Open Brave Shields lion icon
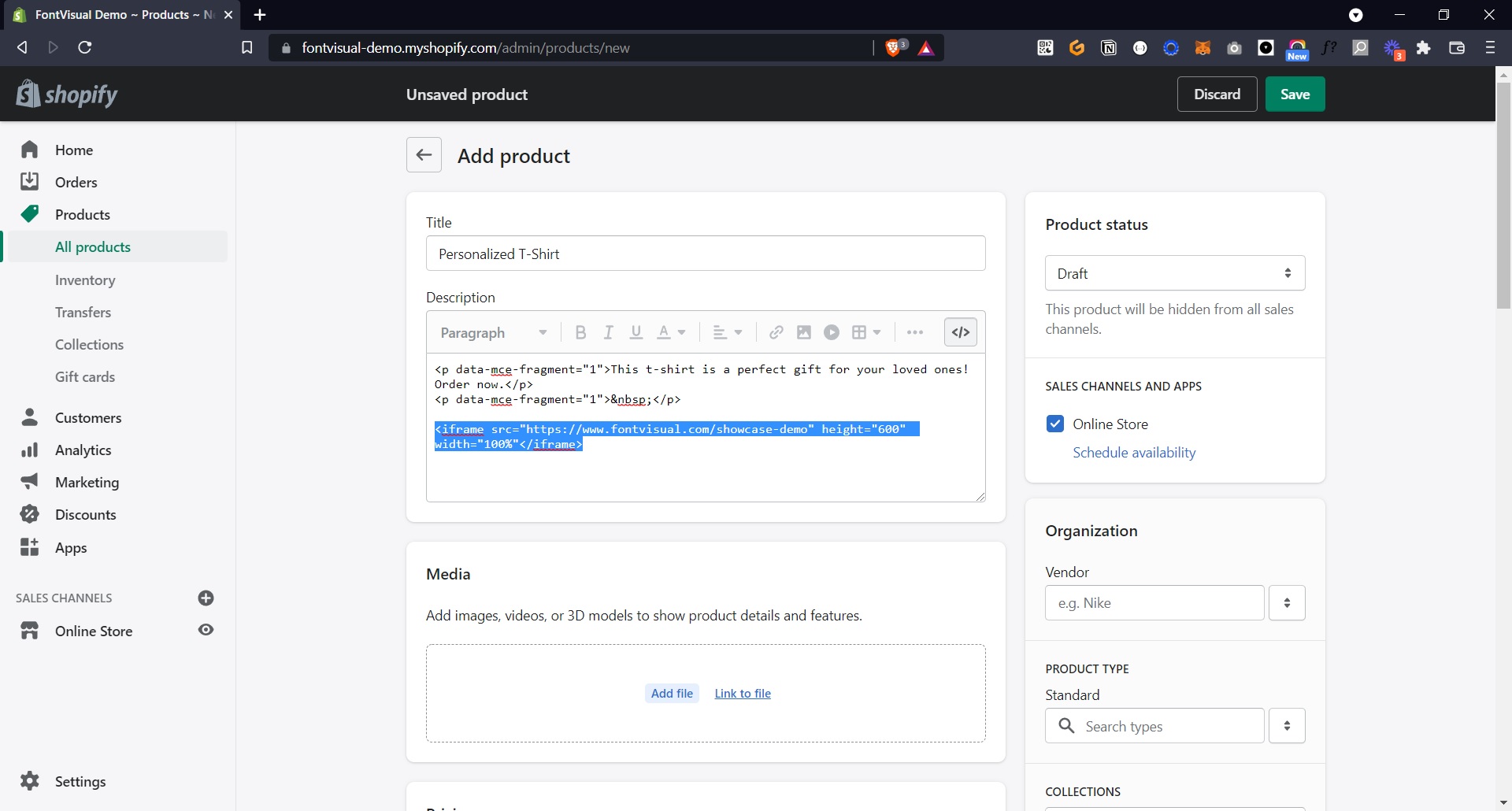The height and width of the screenshot is (811, 1512). [x=895, y=47]
